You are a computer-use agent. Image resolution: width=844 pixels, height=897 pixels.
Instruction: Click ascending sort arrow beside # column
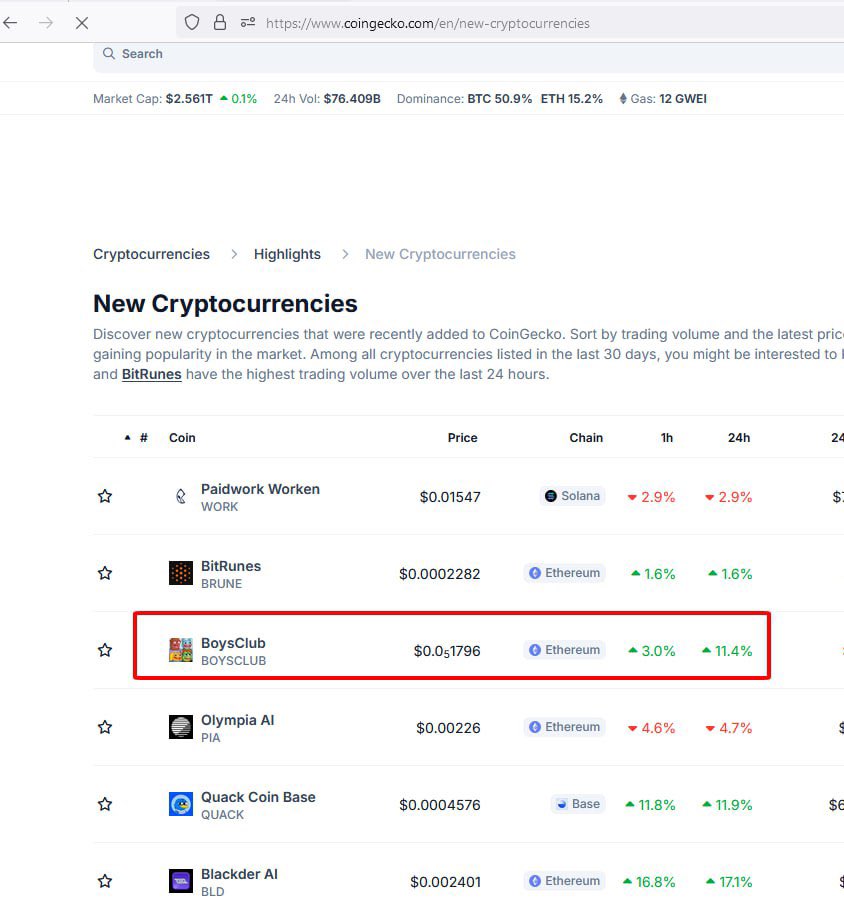(128, 437)
